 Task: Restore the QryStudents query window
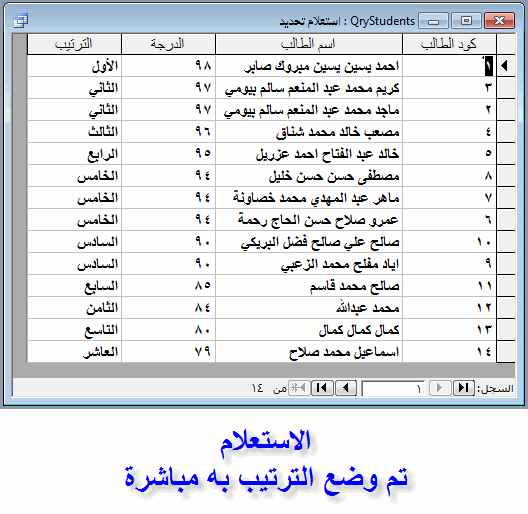tap(466, 21)
